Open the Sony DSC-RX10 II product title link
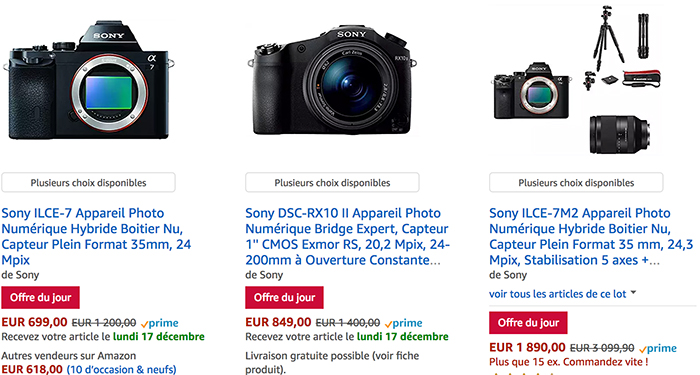 (347, 237)
